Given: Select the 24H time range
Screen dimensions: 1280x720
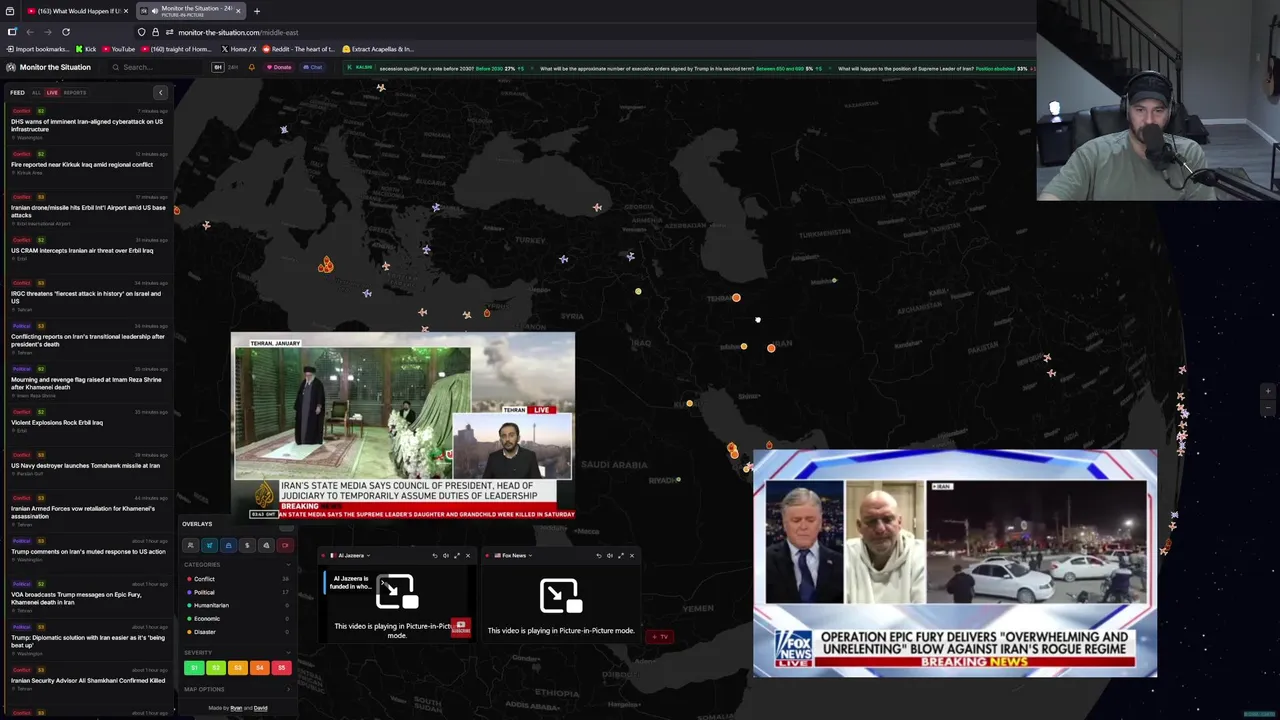Looking at the screenshot, I should pyautogui.click(x=233, y=67).
